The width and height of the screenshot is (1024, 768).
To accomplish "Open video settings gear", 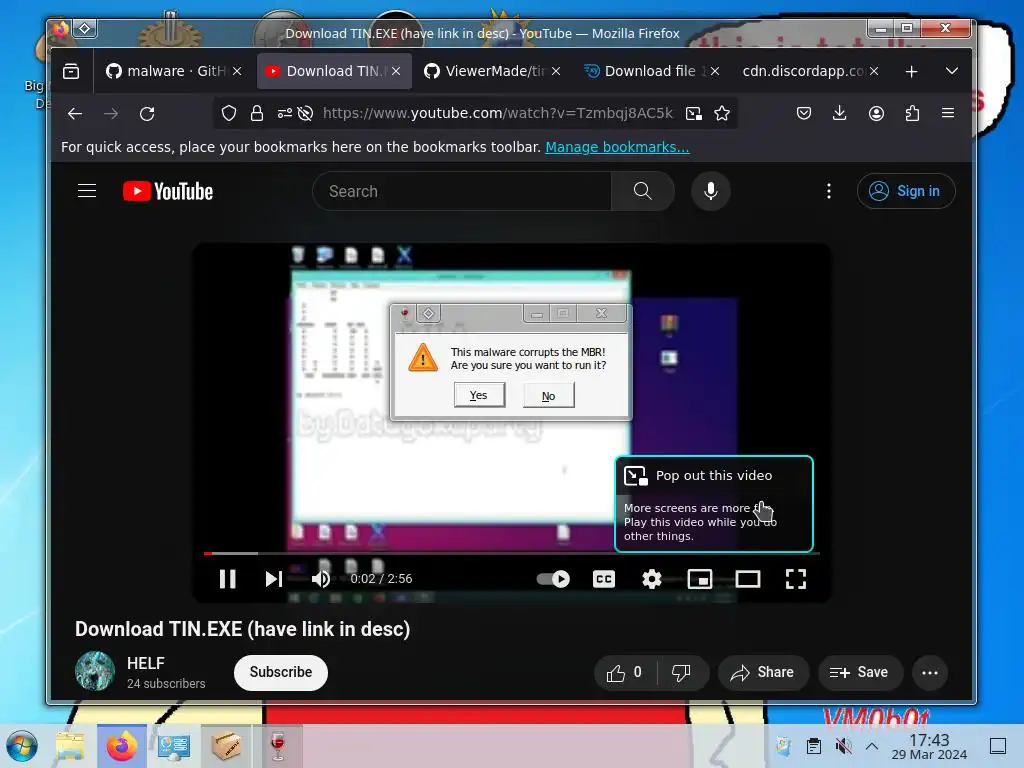I will (651, 579).
